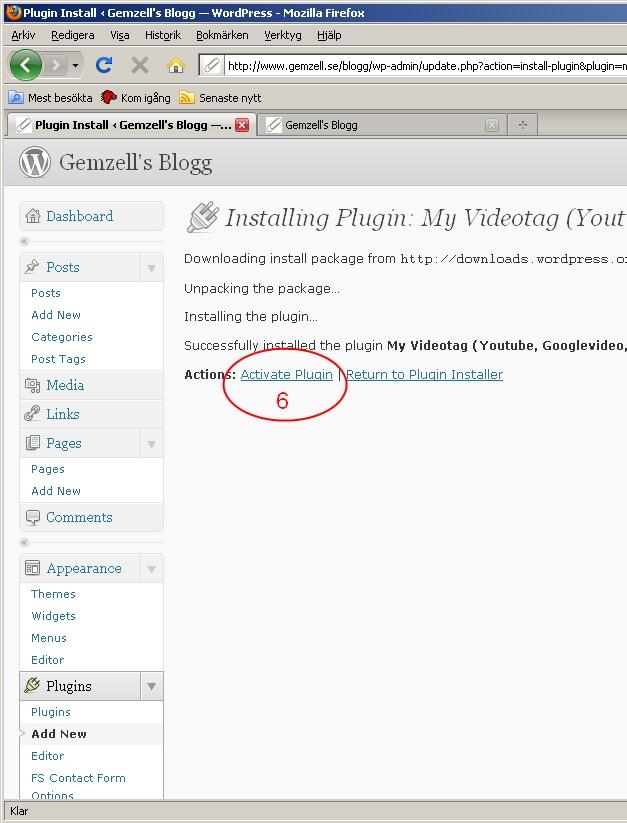This screenshot has height=823, width=627.
Task: Open the Bokmärken menu
Action: click(x=222, y=35)
